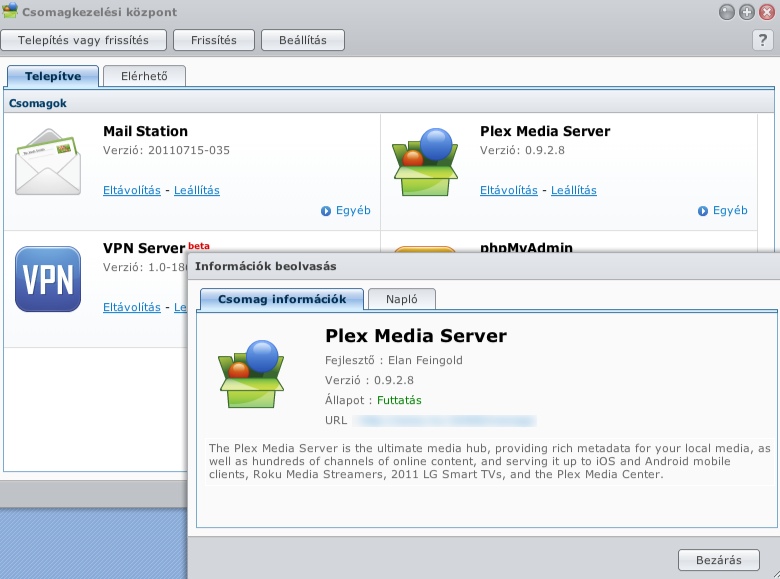
Task: Close dialog with Bezárás button
Action: click(719, 560)
